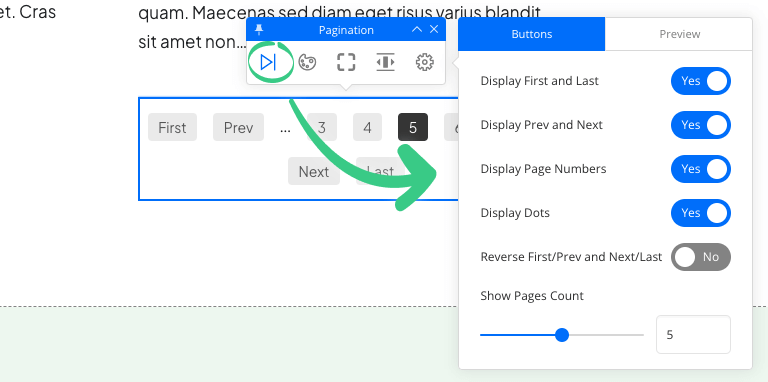Click the Display Page Numbers label

pos(544,169)
